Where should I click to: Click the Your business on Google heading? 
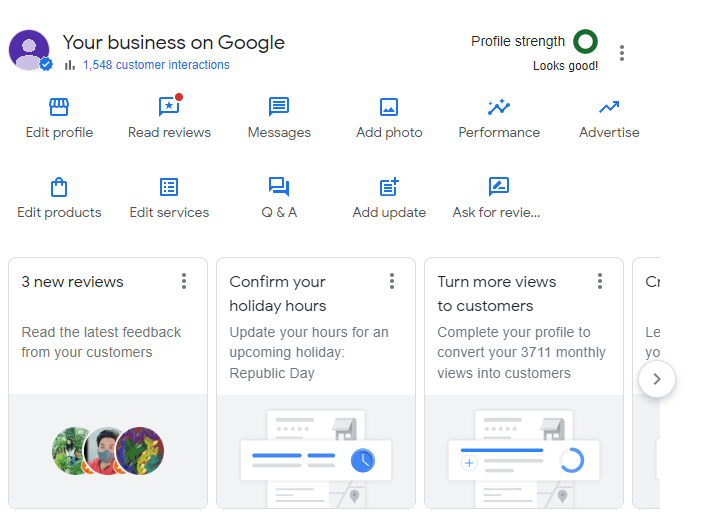click(174, 42)
